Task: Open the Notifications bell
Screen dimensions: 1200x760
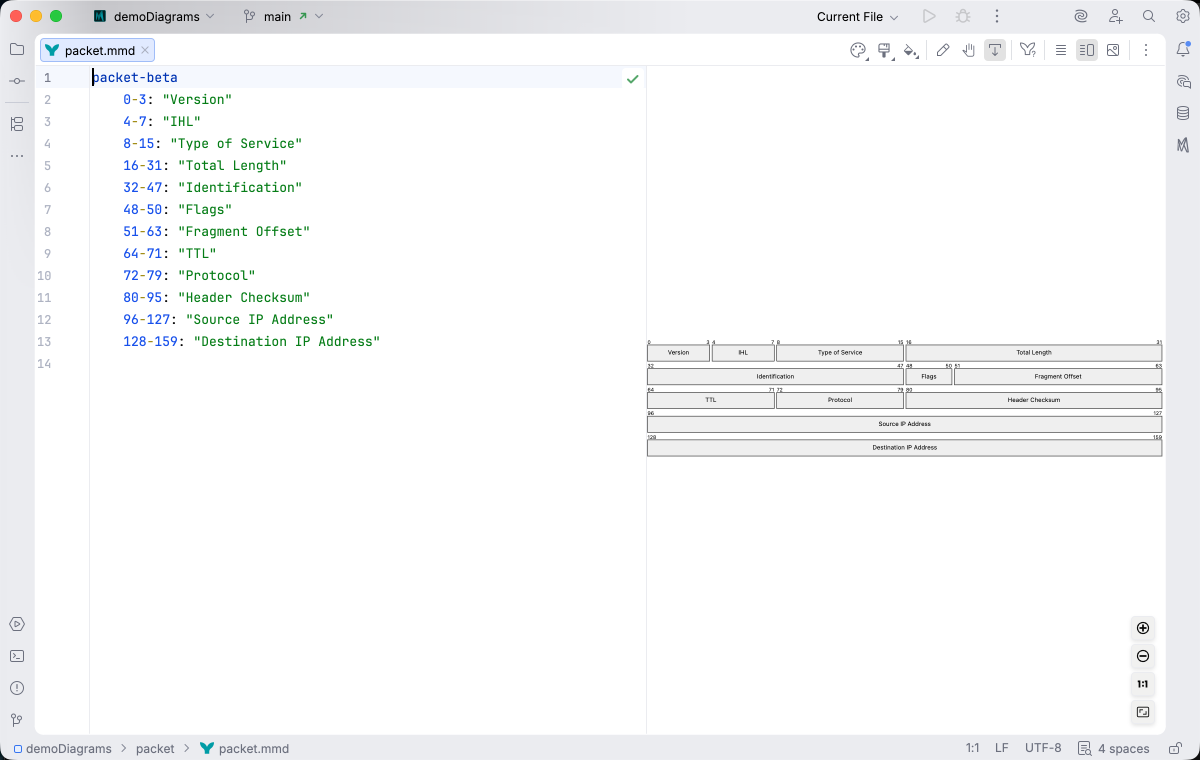Action: pyautogui.click(x=1183, y=49)
